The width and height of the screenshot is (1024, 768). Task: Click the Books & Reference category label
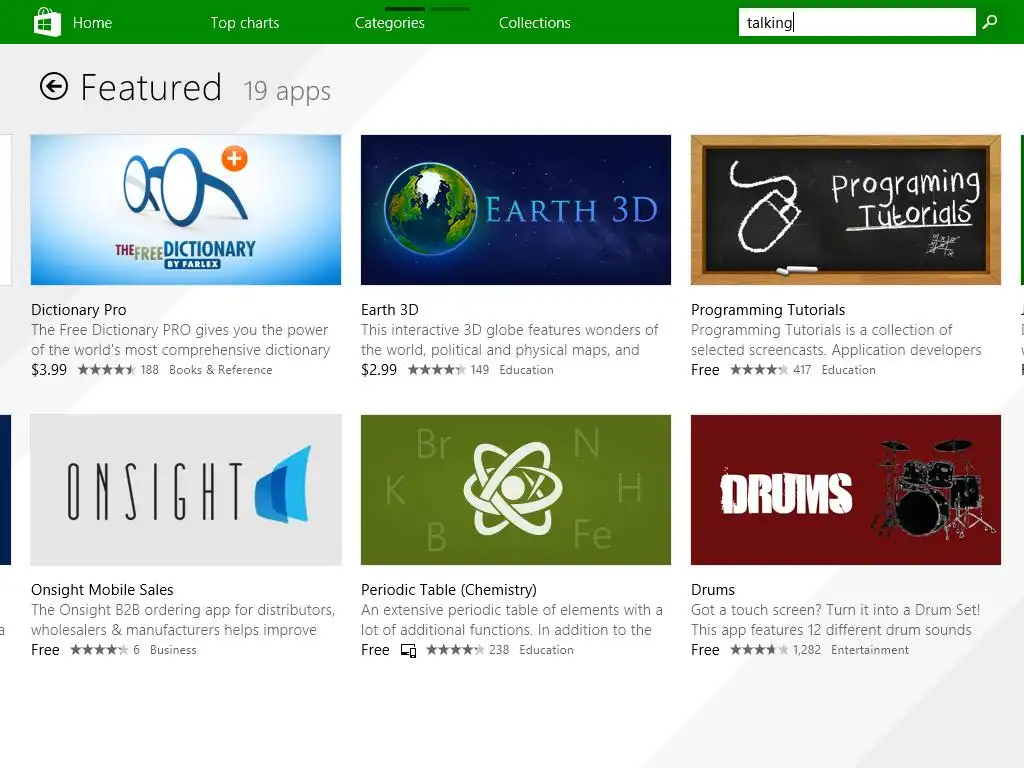pyautogui.click(x=221, y=370)
